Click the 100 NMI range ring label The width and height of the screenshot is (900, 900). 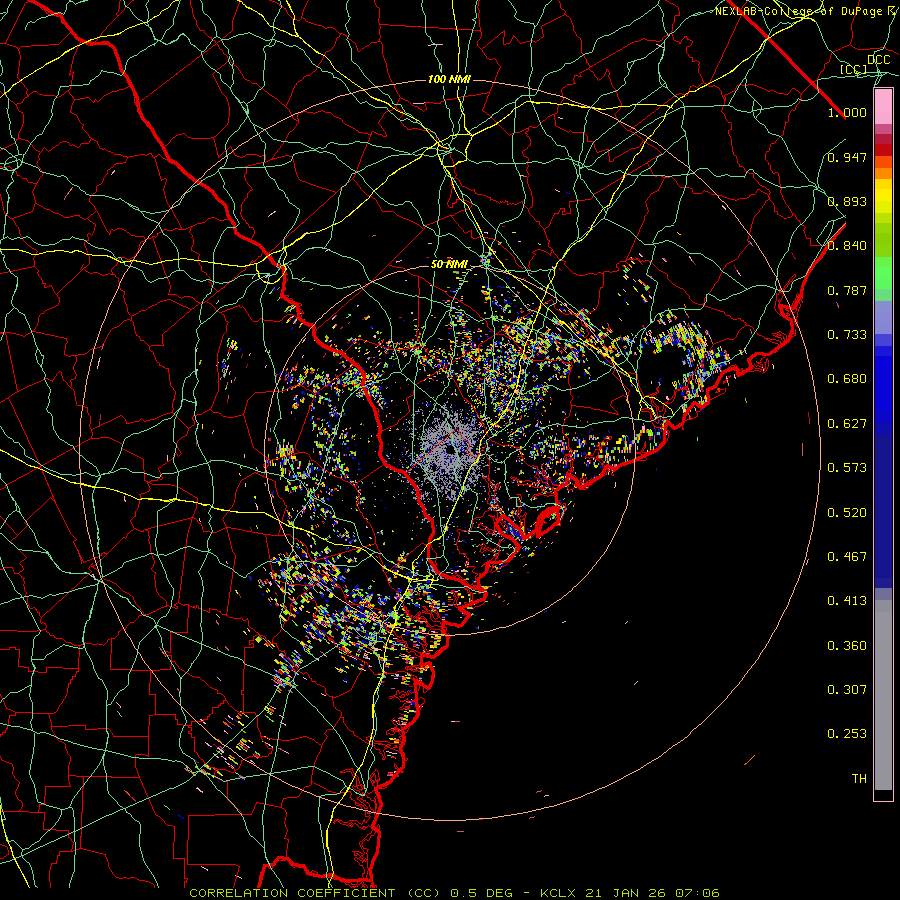pos(449,79)
